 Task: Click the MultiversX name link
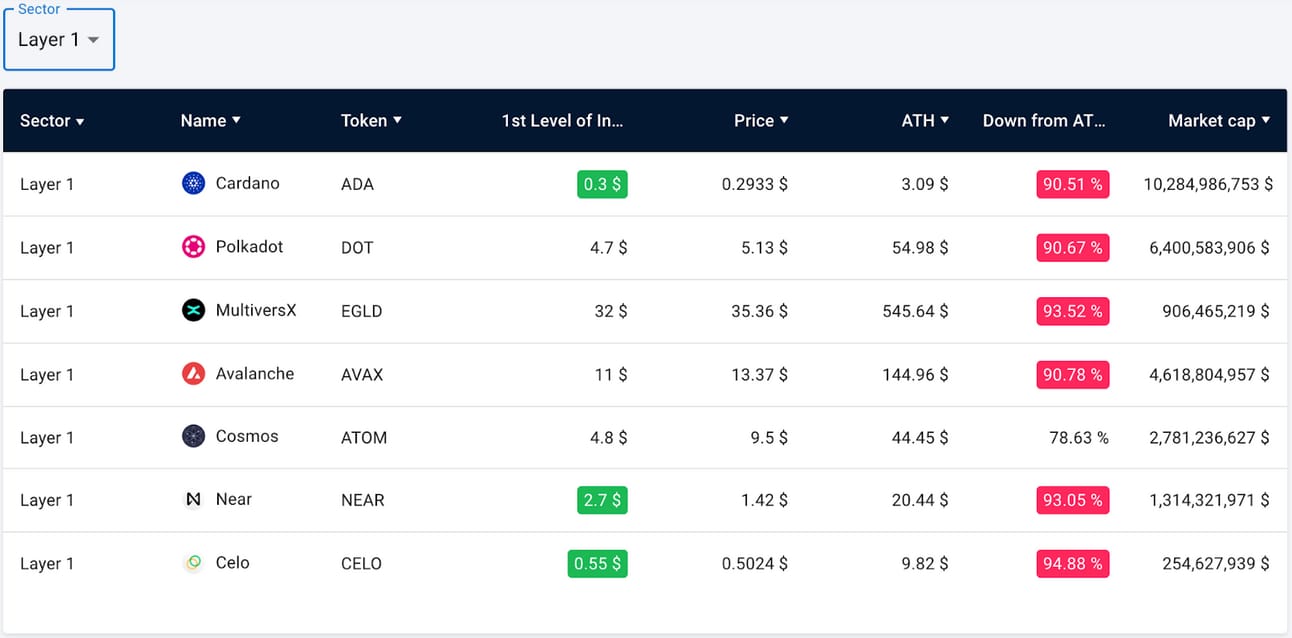click(256, 310)
